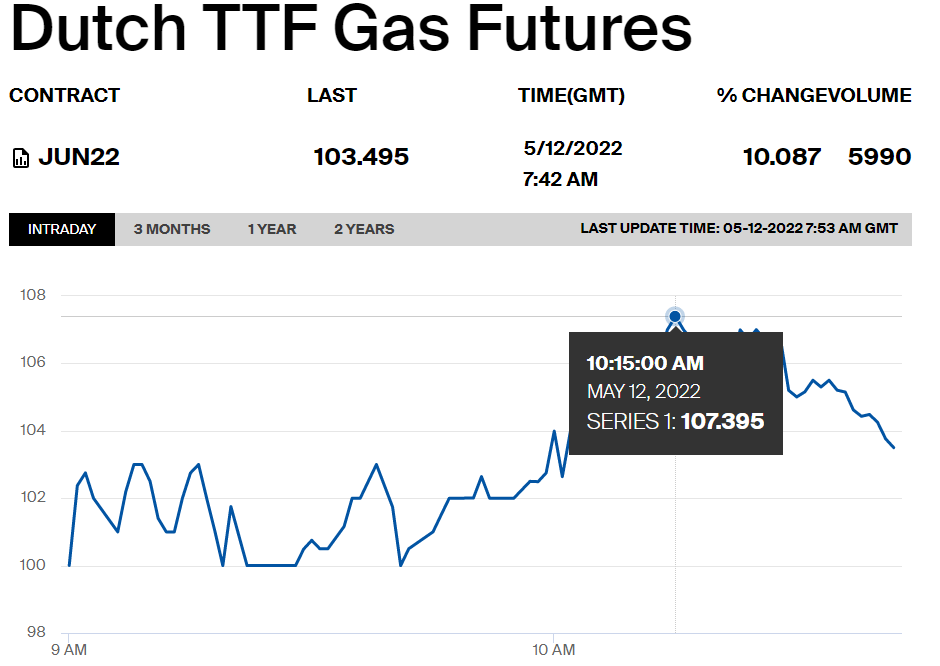Click the 10 AM x-axis label
The height and width of the screenshot is (666, 940).
[x=553, y=650]
